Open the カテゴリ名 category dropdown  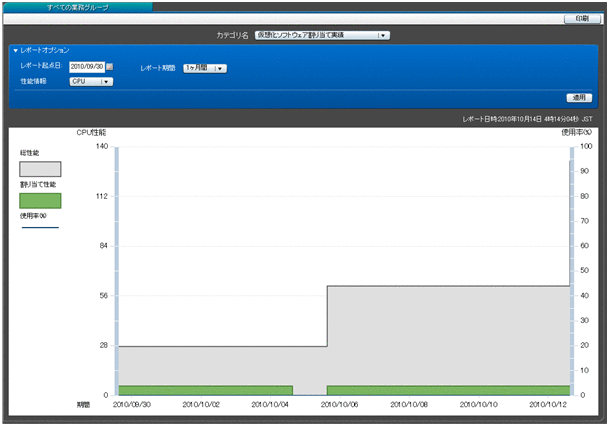tap(322, 35)
